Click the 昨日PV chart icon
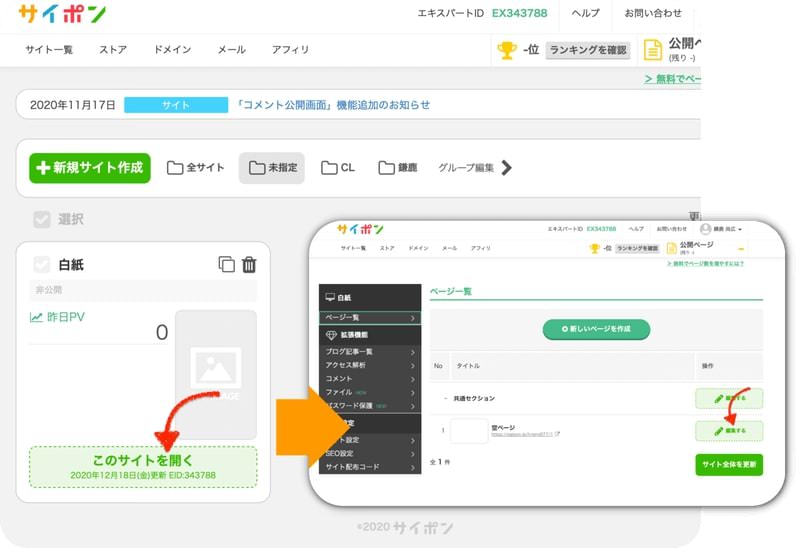The width and height of the screenshot is (800, 548). 36,317
